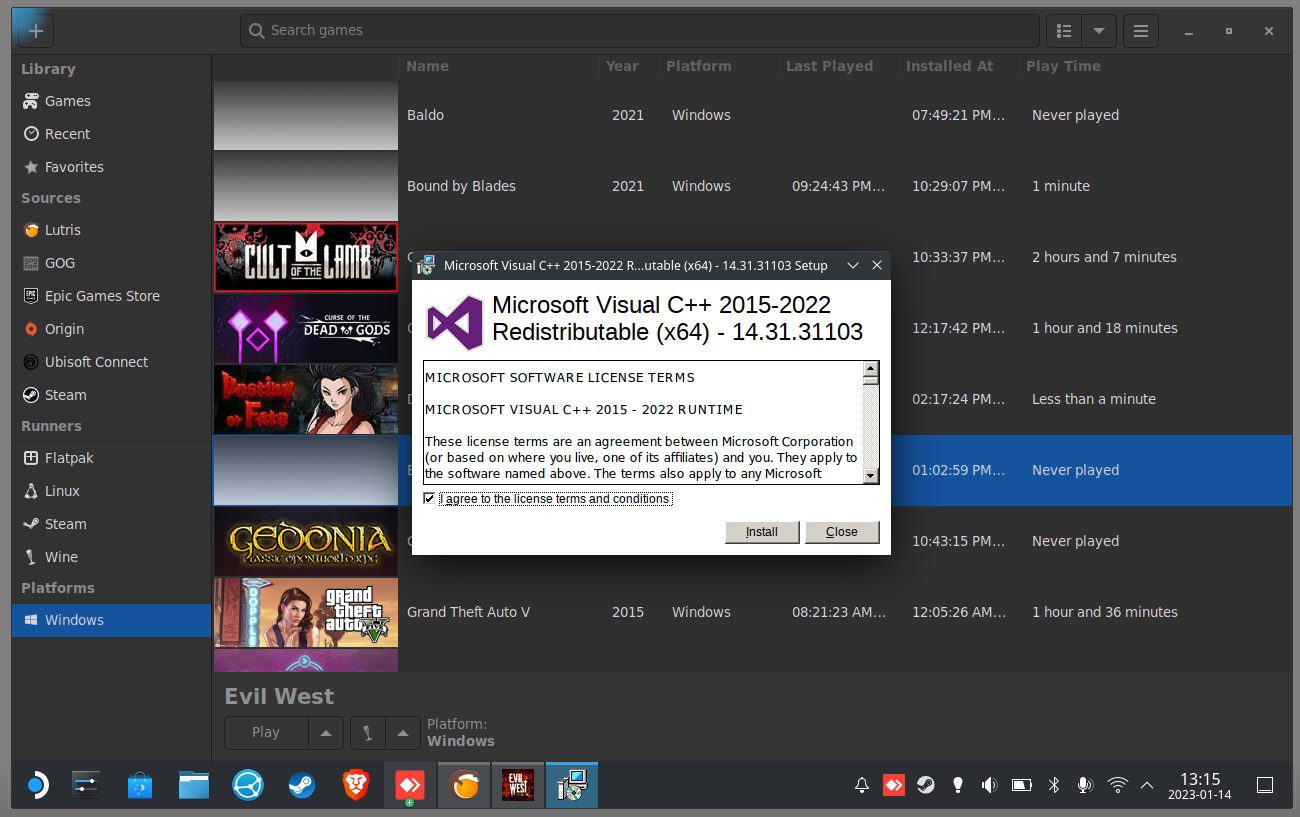This screenshot has width=1300, height=817.
Task: Open notifications bell in system tray
Action: point(862,786)
